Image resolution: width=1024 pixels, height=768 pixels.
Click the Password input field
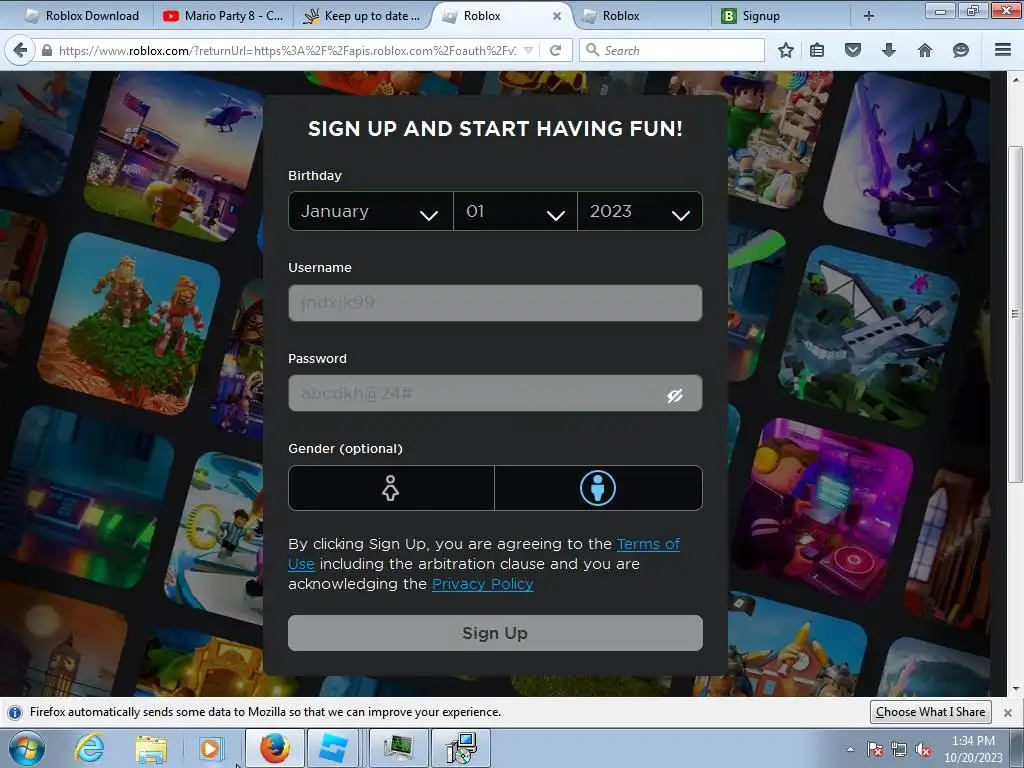pos(495,393)
